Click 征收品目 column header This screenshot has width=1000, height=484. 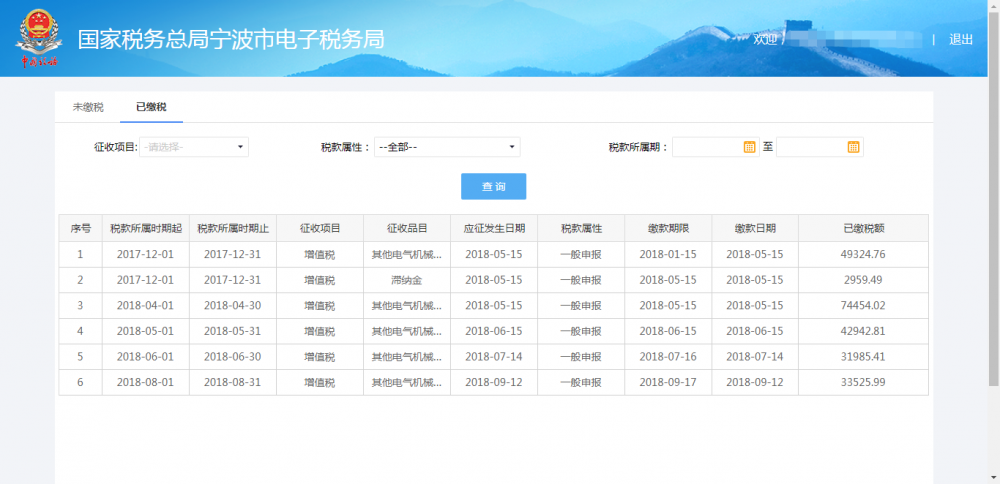407,228
